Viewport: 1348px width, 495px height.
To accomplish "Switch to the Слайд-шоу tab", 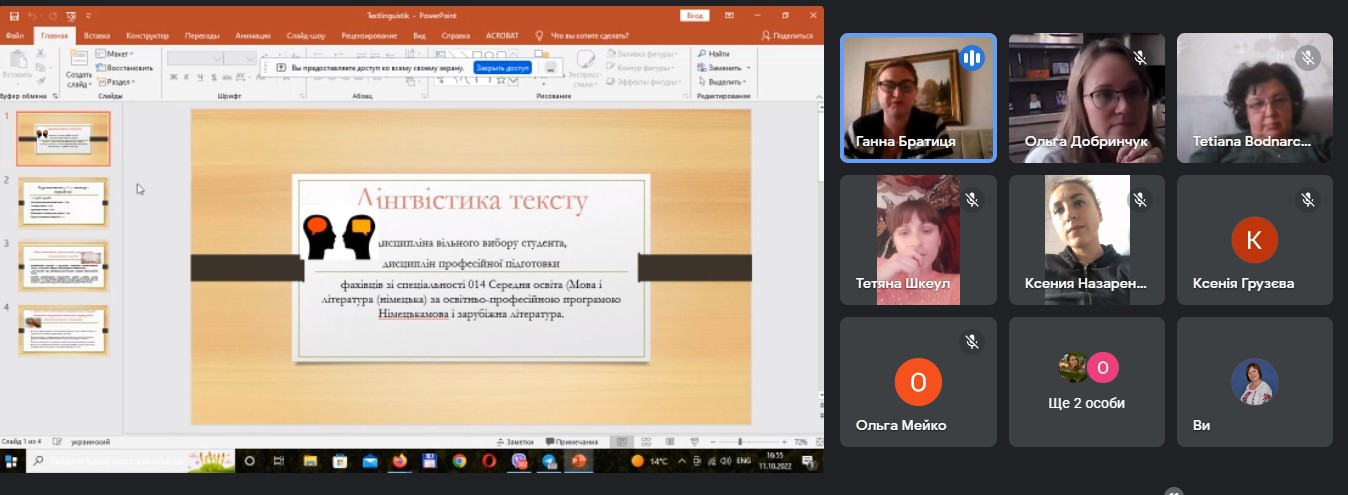I will click(305, 35).
